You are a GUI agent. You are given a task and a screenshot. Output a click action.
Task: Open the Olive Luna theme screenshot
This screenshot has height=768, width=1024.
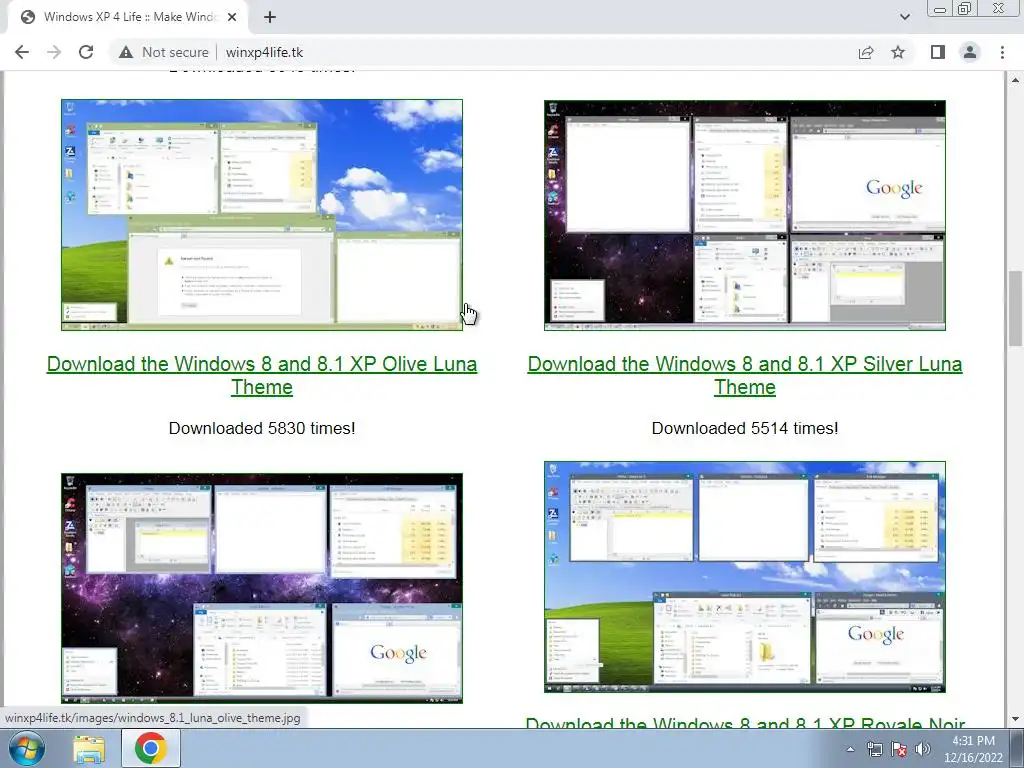tap(262, 215)
